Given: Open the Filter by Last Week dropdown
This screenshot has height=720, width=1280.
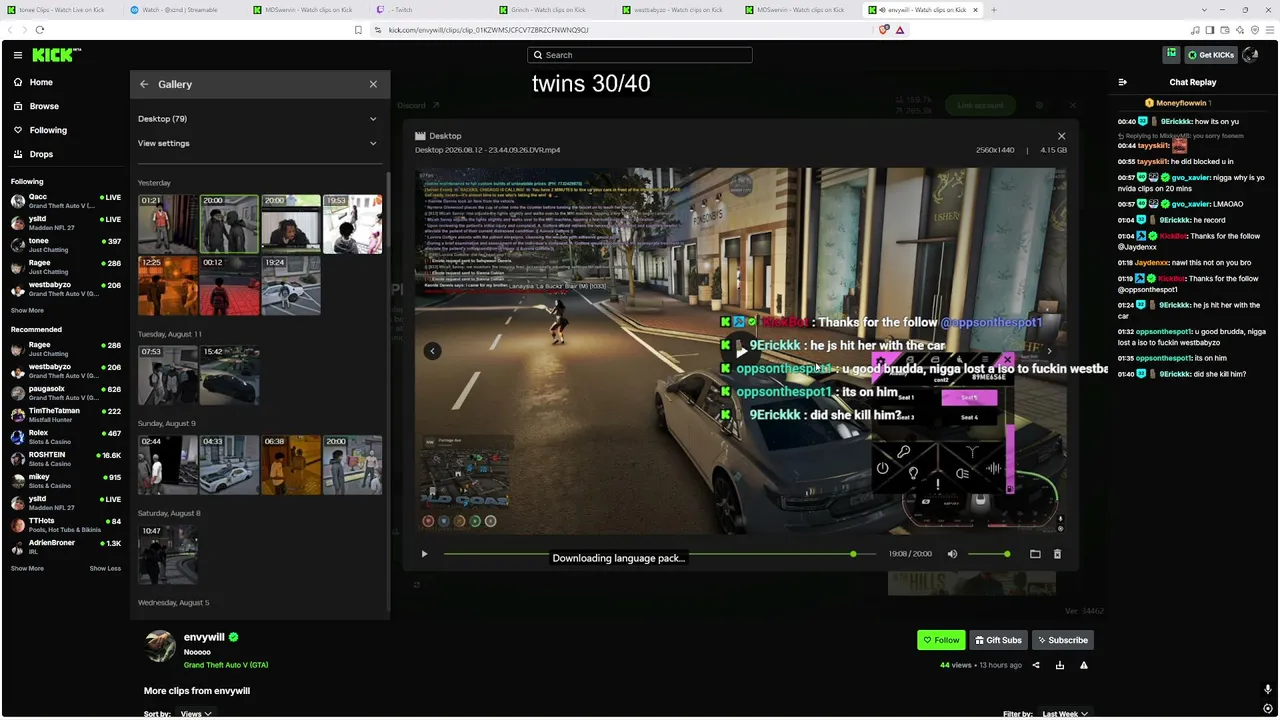Looking at the screenshot, I should click(1065, 714).
